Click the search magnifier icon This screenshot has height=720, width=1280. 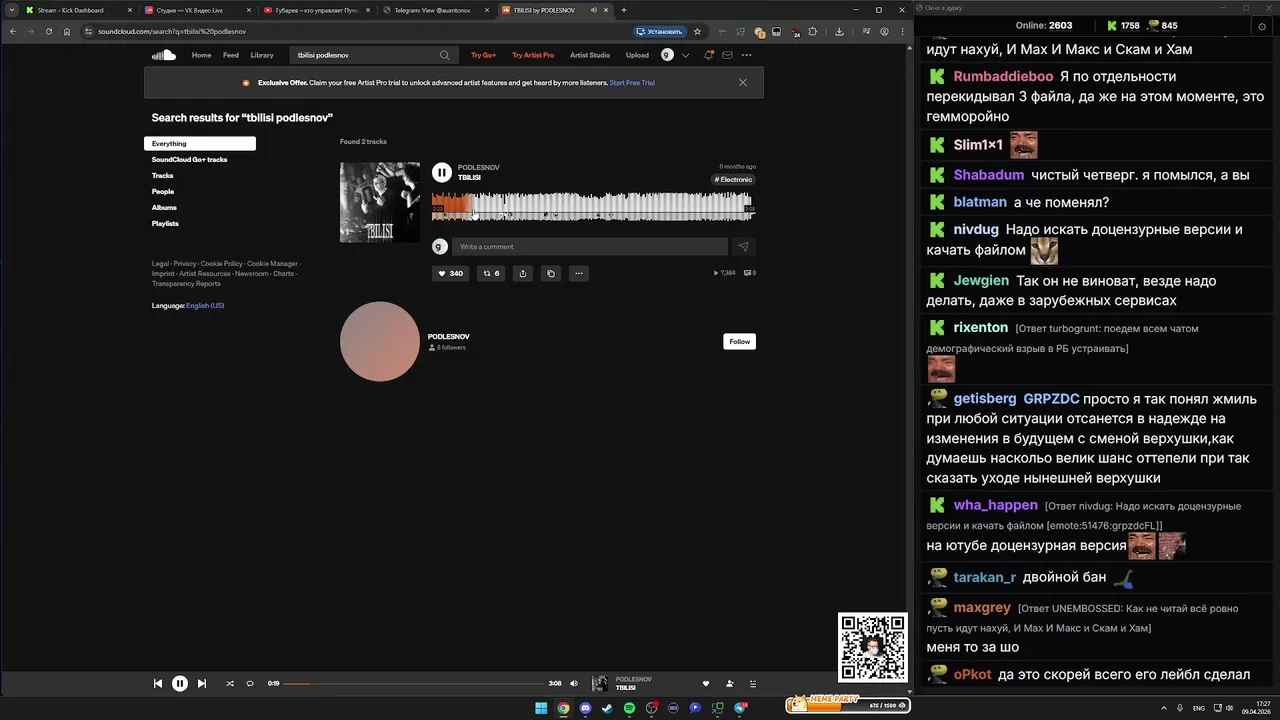[444, 55]
